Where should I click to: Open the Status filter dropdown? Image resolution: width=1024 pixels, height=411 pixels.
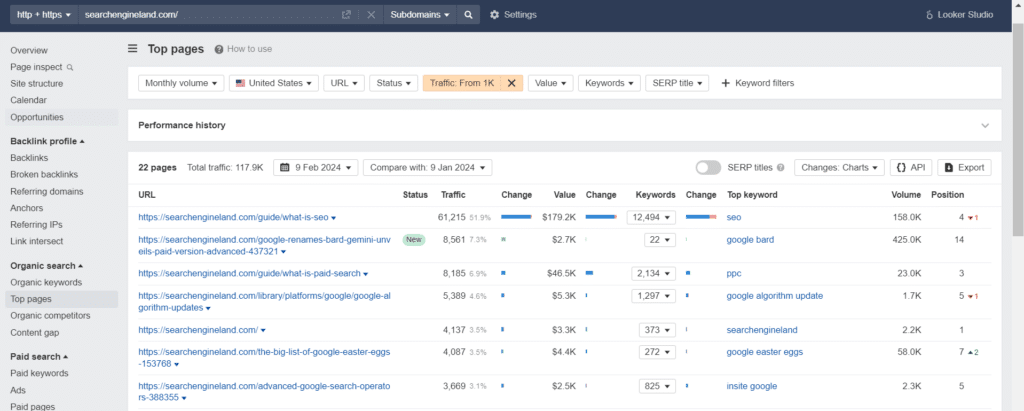393,83
